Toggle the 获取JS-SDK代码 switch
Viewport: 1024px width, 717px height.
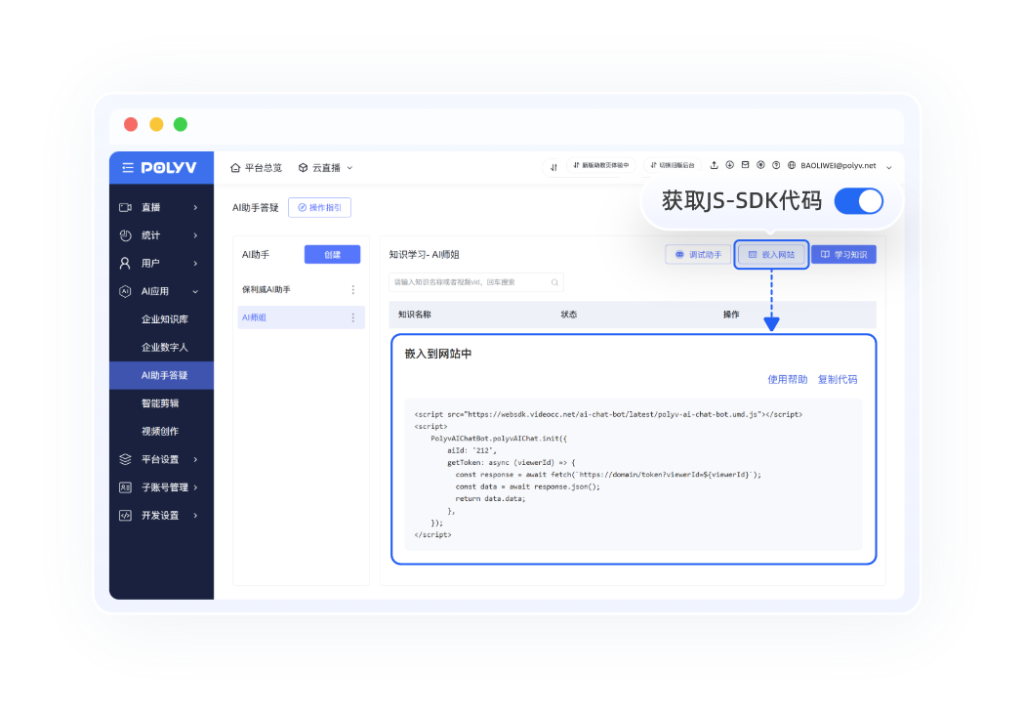pyautogui.click(x=858, y=201)
